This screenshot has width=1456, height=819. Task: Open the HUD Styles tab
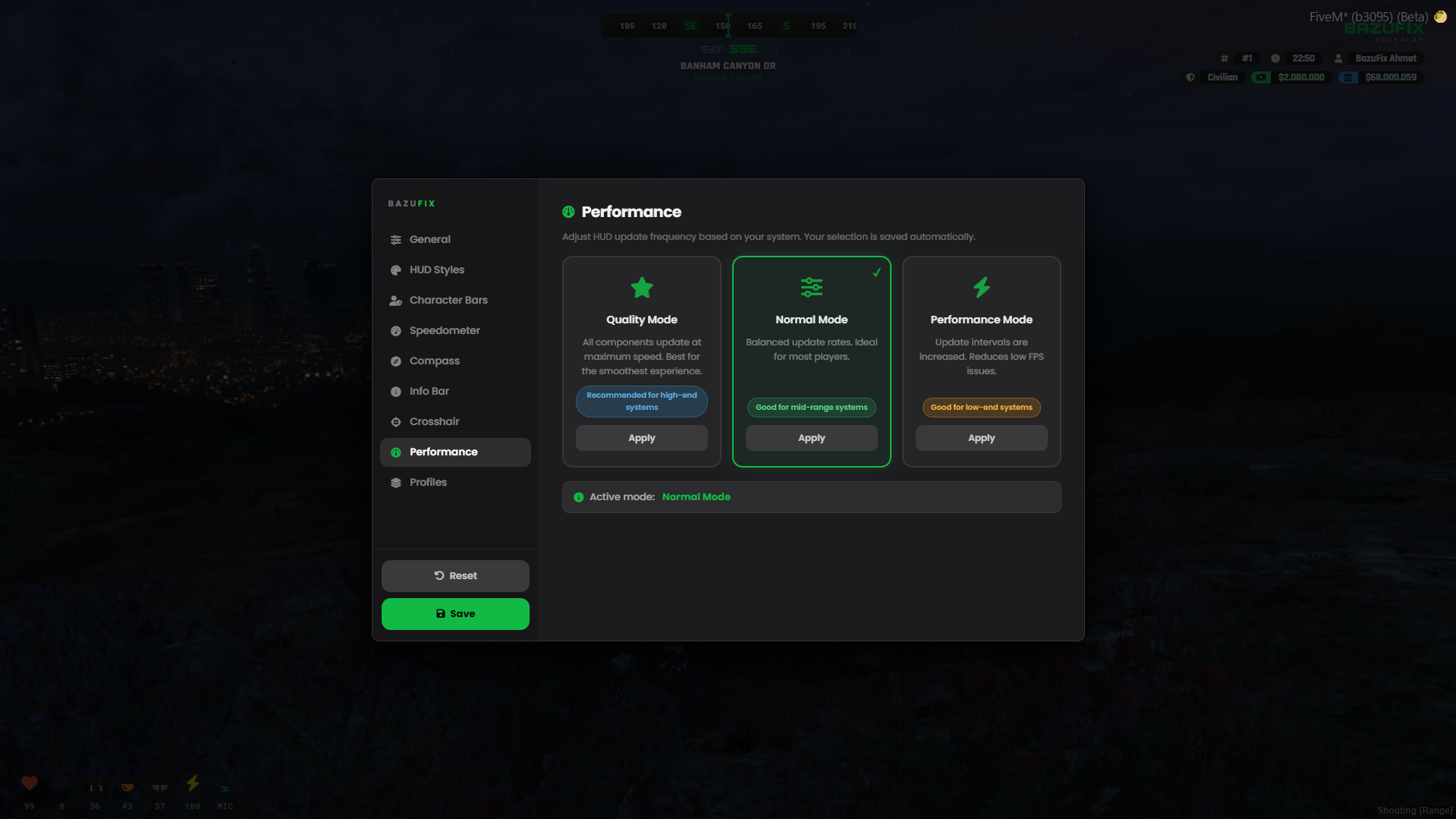455,269
